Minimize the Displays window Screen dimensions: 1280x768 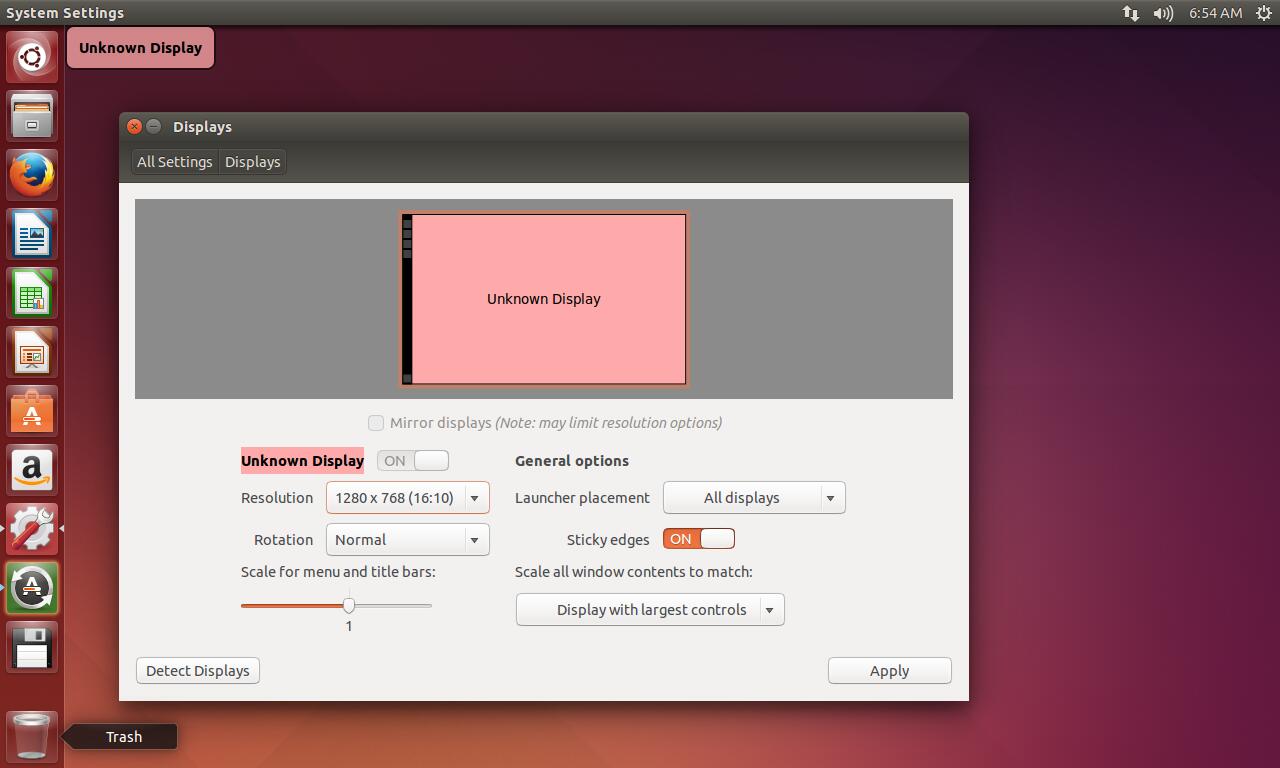pos(154,126)
